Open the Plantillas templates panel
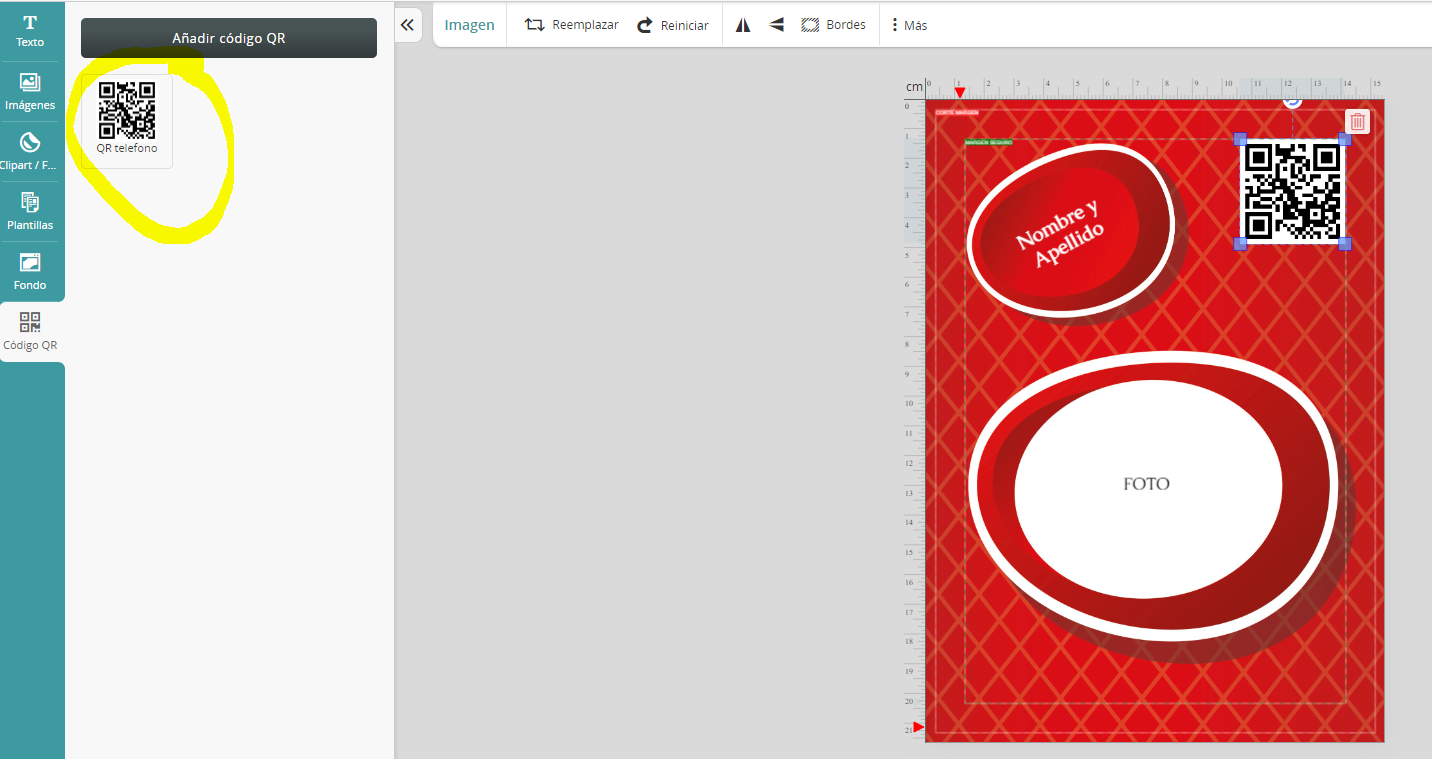The height and width of the screenshot is (759, 1432). click(x=30, y=211)
